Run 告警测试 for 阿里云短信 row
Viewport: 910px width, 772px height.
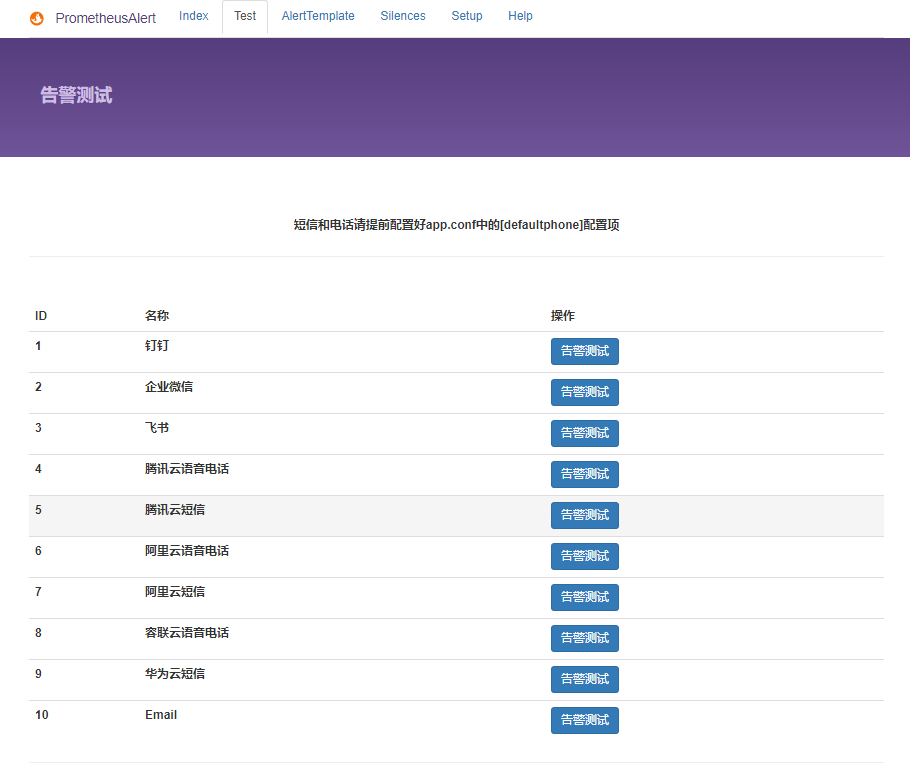[x=584, y=597]
